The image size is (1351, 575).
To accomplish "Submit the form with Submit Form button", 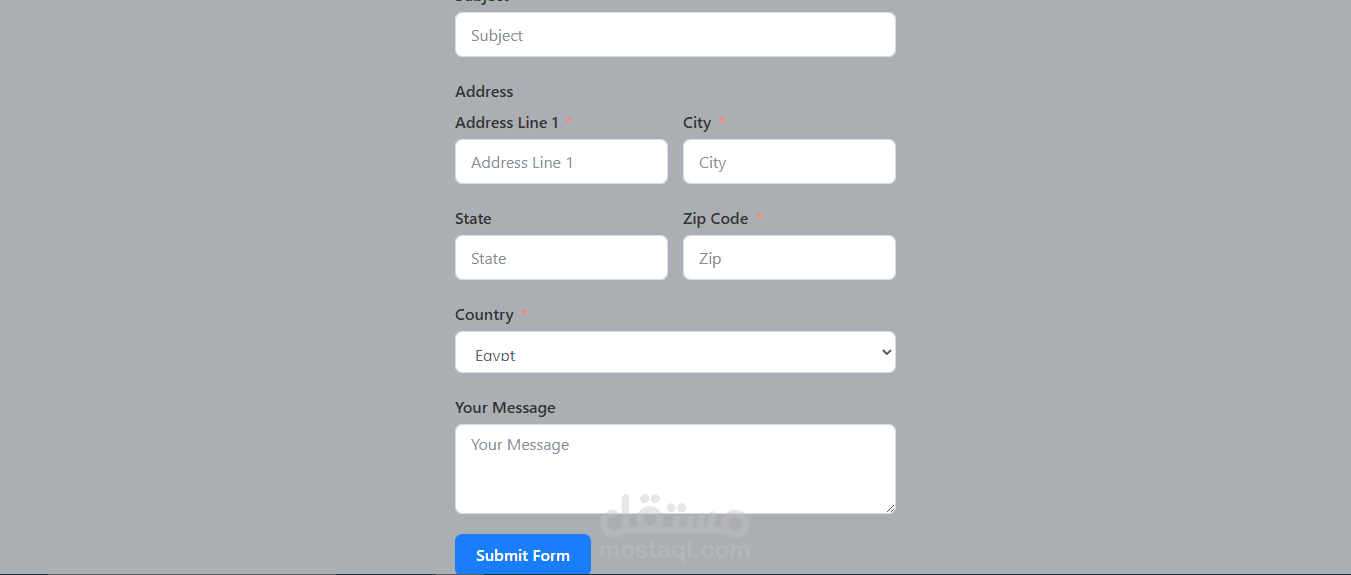I will coord(523,555).
